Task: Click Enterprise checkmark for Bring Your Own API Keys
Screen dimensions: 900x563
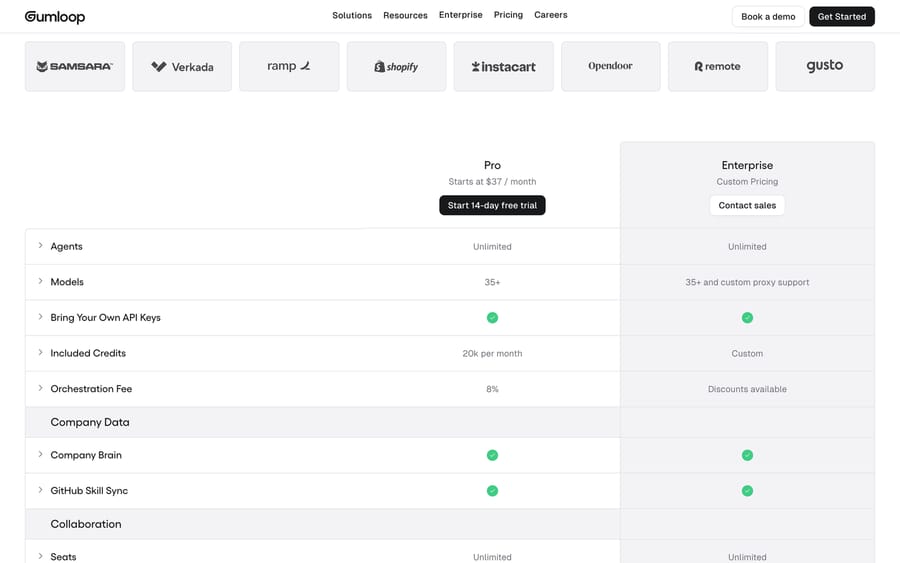Action: point(747,317)
